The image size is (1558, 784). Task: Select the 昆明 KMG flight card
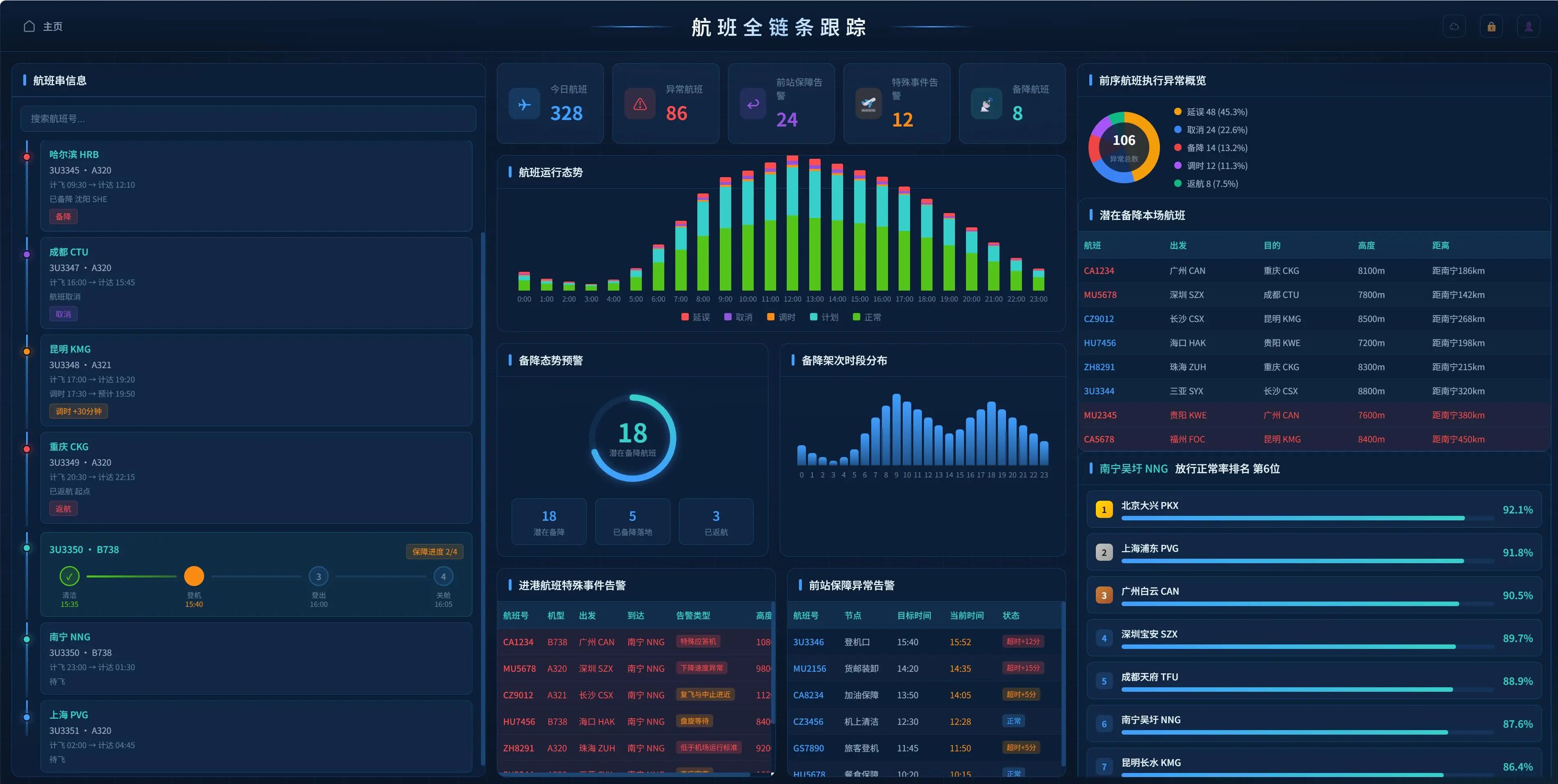[x=256, y=380]
